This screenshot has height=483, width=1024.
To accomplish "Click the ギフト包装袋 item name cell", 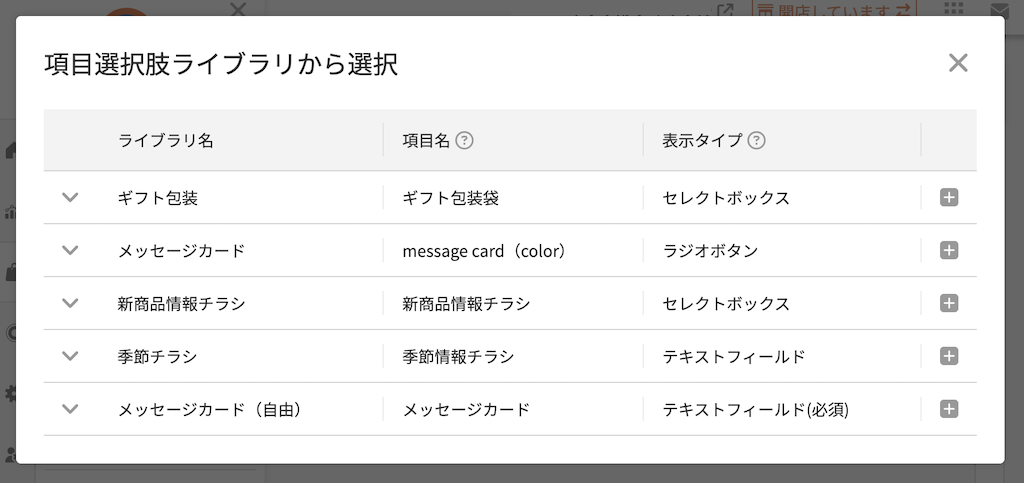I will pyautogui.click(x=451, y=198).
